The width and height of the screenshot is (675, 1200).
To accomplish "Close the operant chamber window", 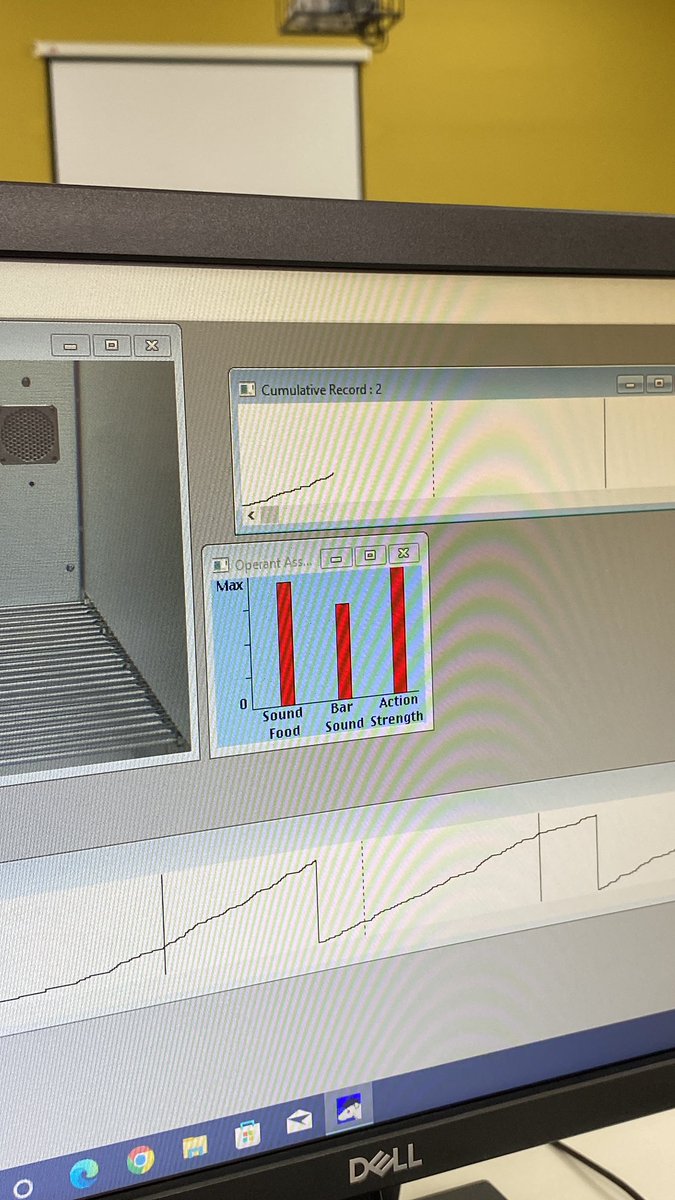I will point(151,345).
